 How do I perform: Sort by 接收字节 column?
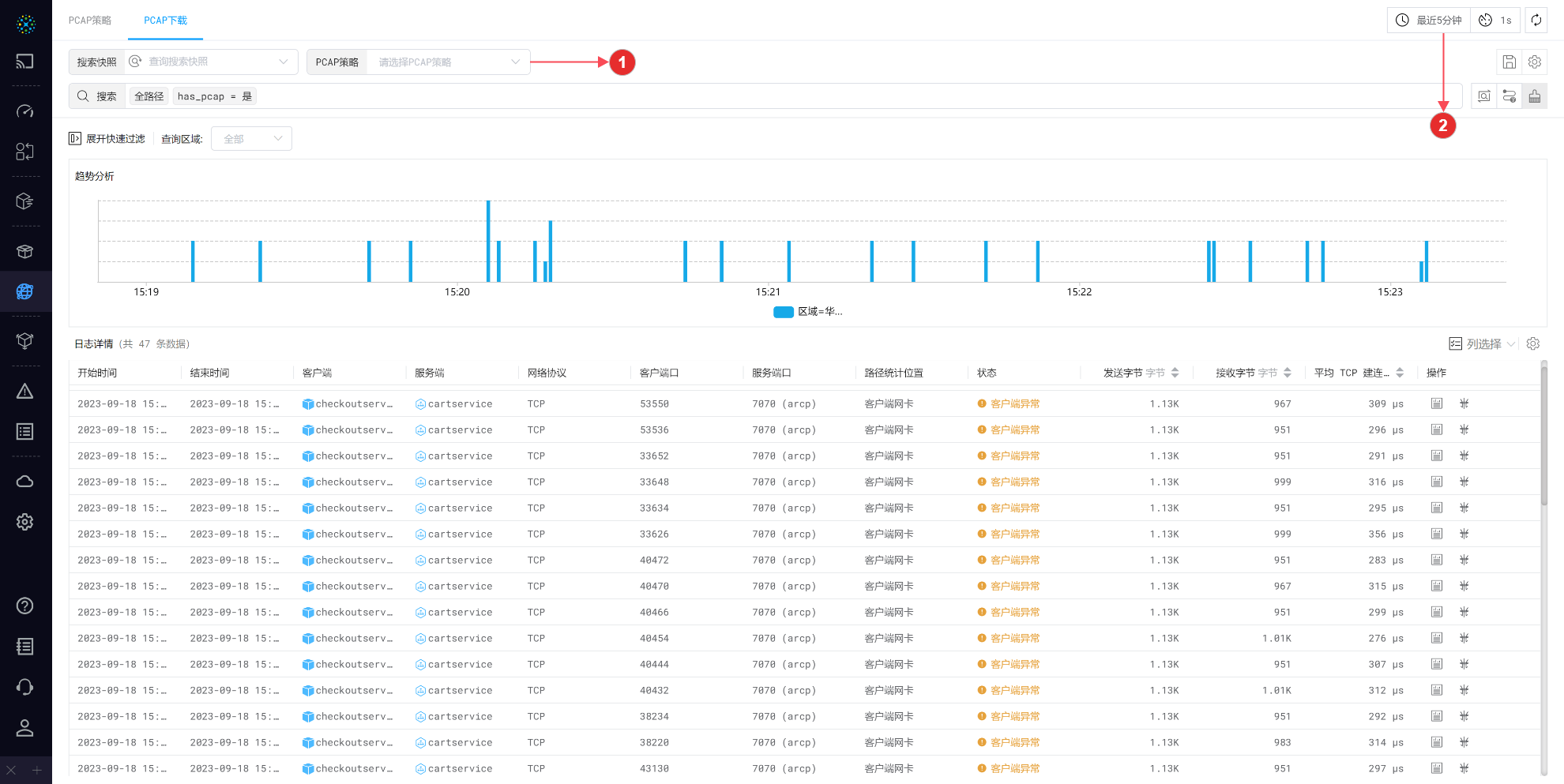[x=1287, y=373]
